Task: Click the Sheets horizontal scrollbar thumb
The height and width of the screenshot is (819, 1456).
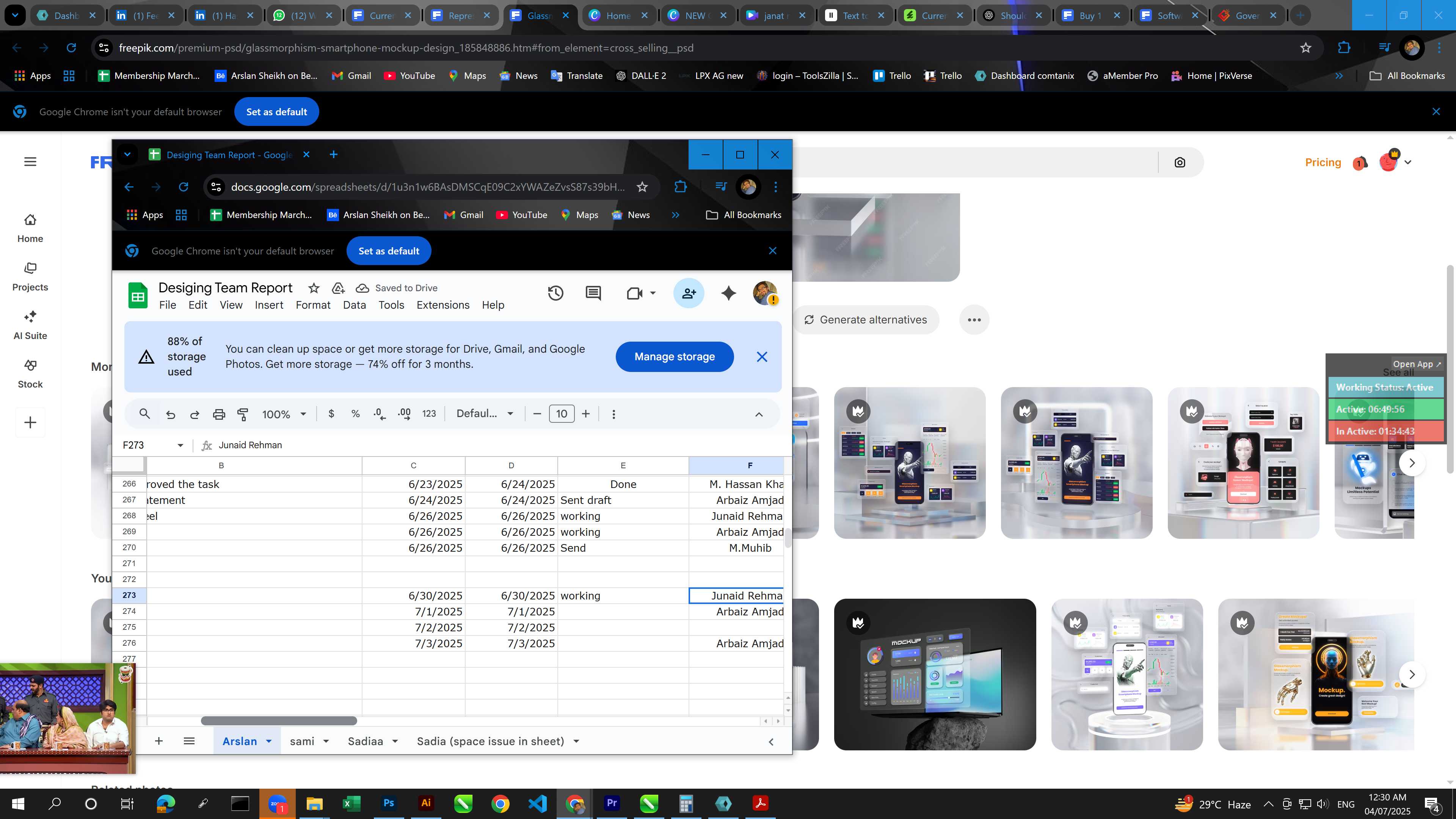Action: (x=279, y=721)
